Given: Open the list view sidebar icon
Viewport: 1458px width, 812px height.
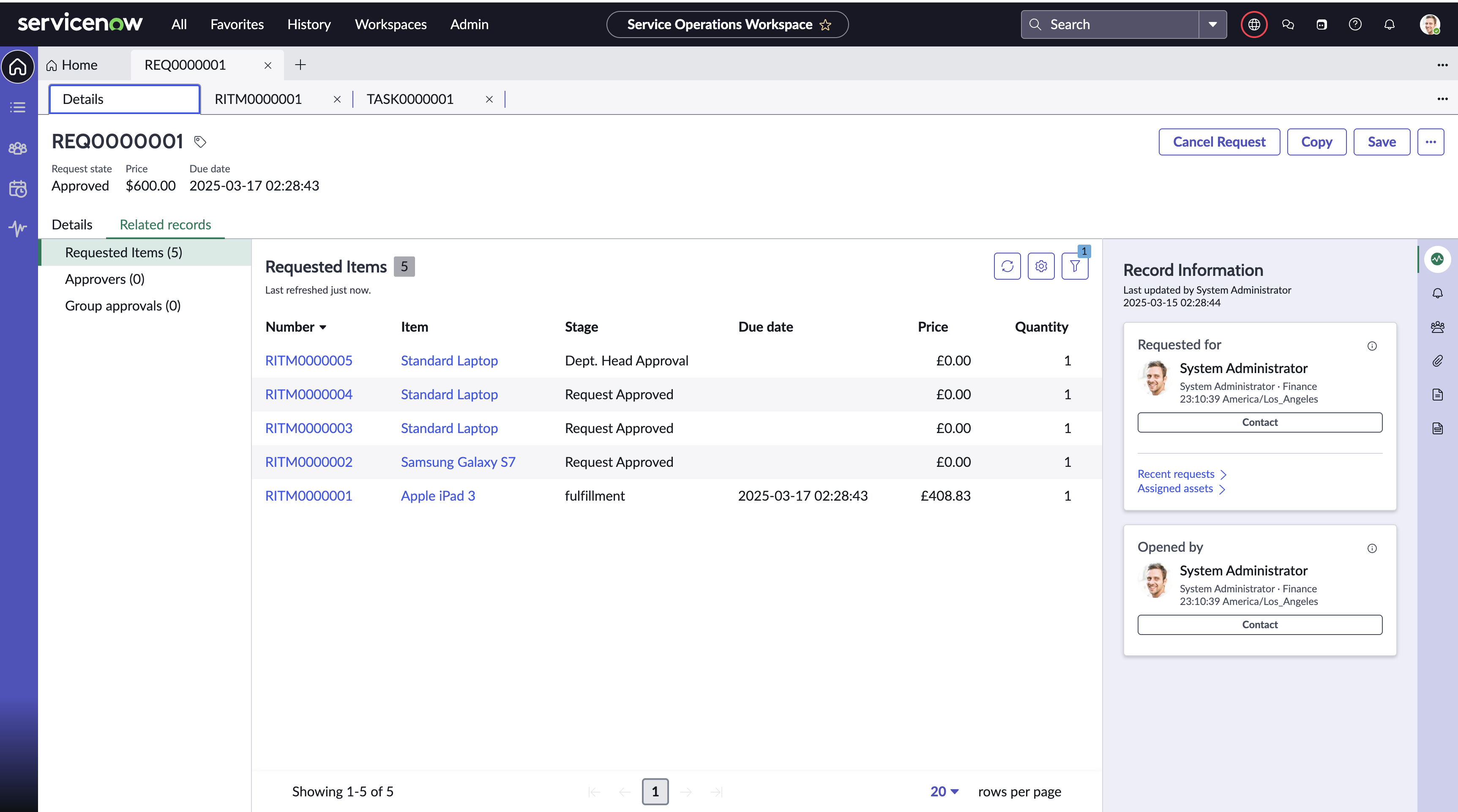Looking at the screenshot, I should coord(18,107).
